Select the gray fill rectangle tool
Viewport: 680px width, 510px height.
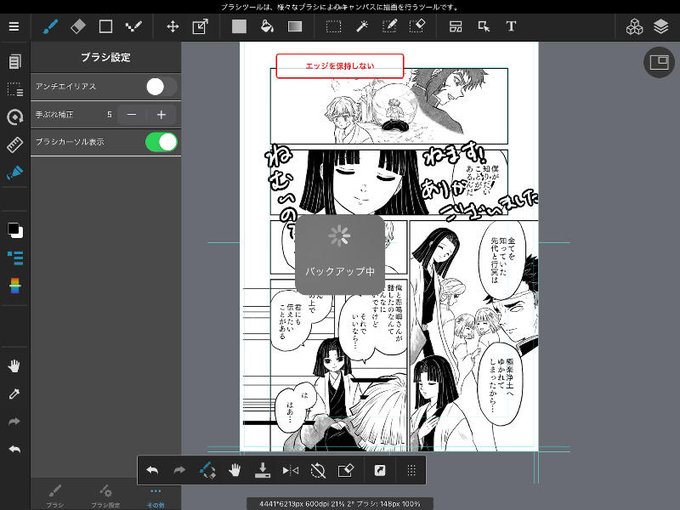tap(239, 26)
